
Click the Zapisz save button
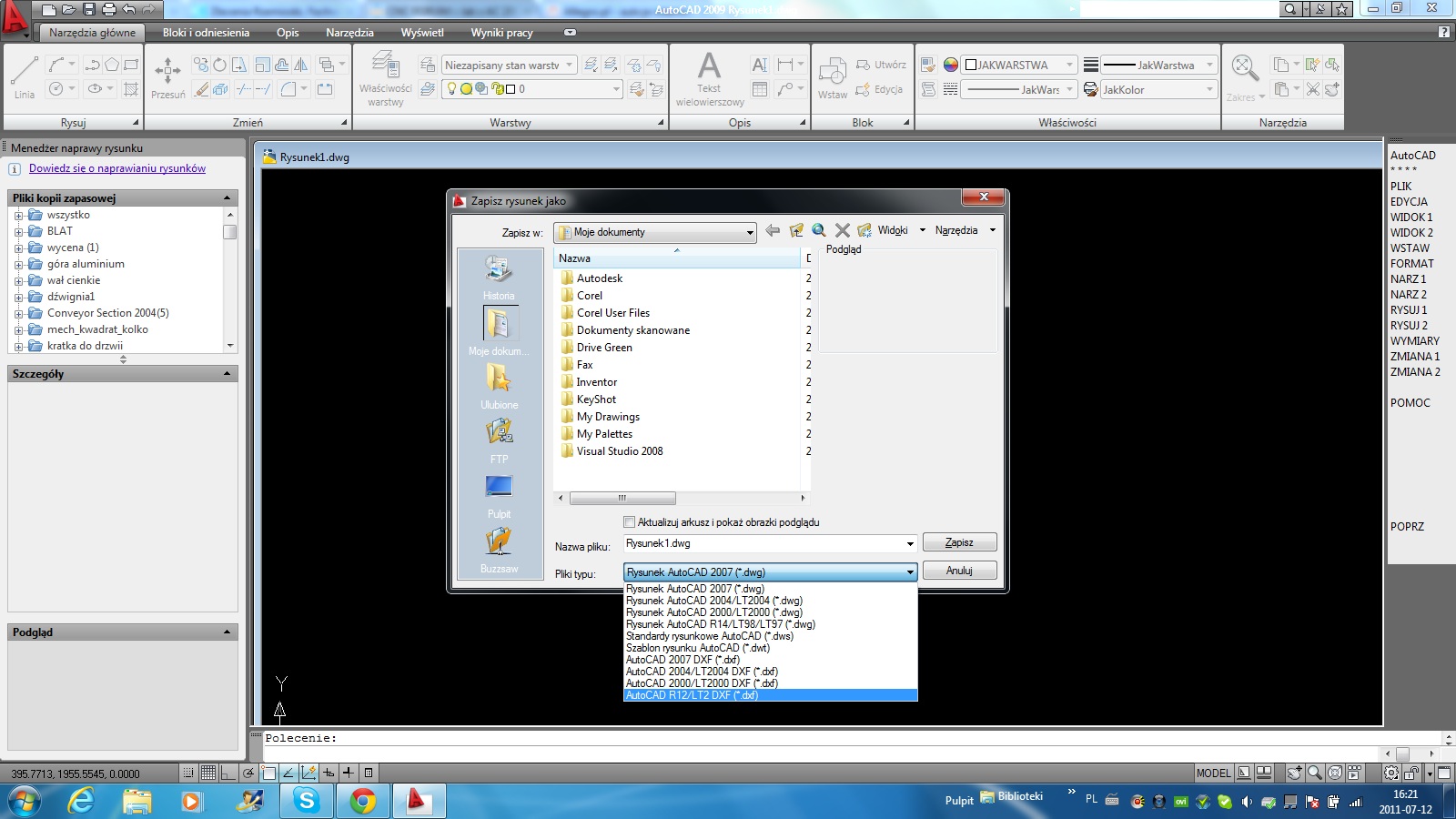click(x=959, y=542)
